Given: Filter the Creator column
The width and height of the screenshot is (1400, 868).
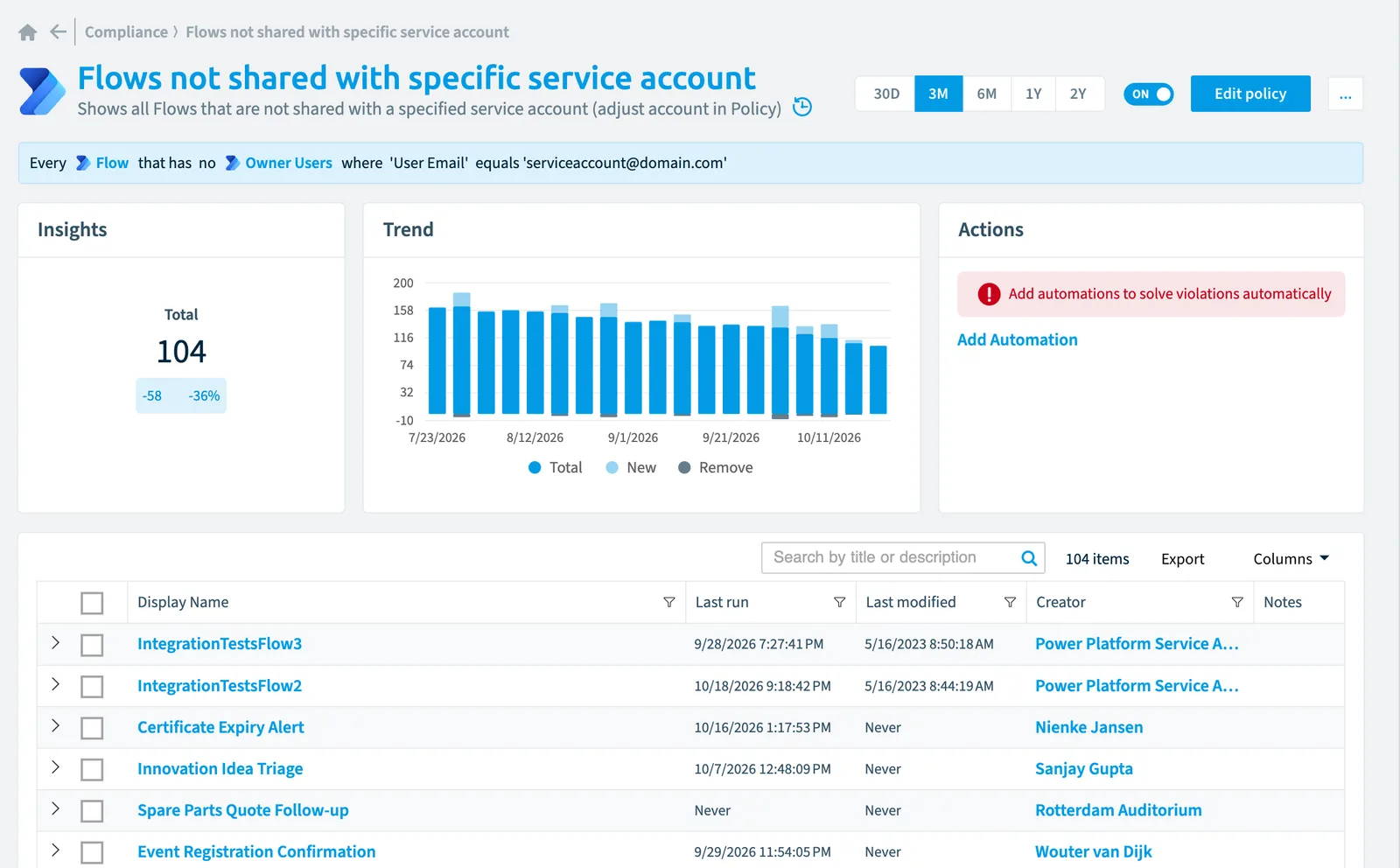Looking at the screenshot, I should [1237, 602].
